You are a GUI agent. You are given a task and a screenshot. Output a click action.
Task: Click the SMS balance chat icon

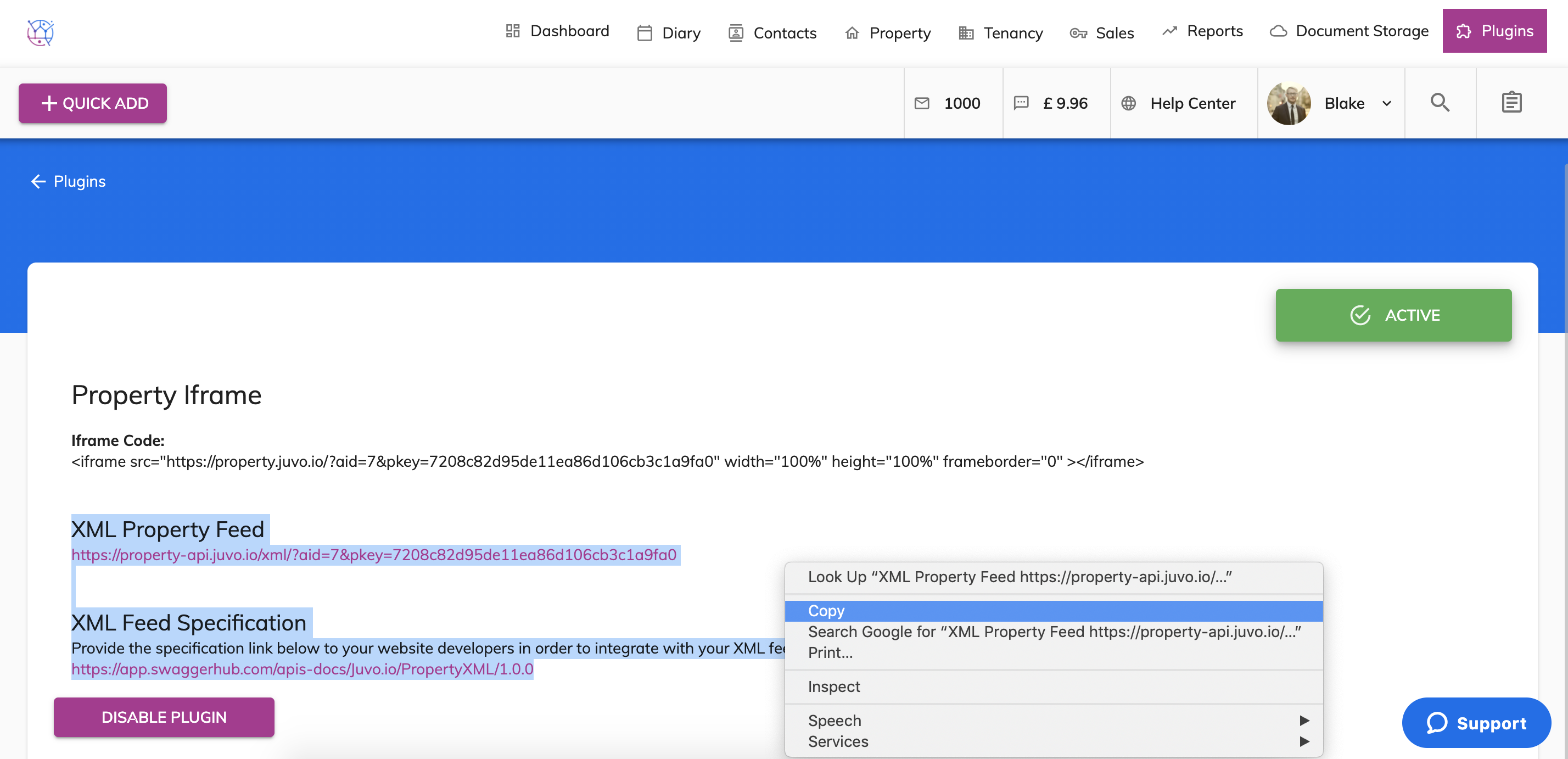(1021, 103)
